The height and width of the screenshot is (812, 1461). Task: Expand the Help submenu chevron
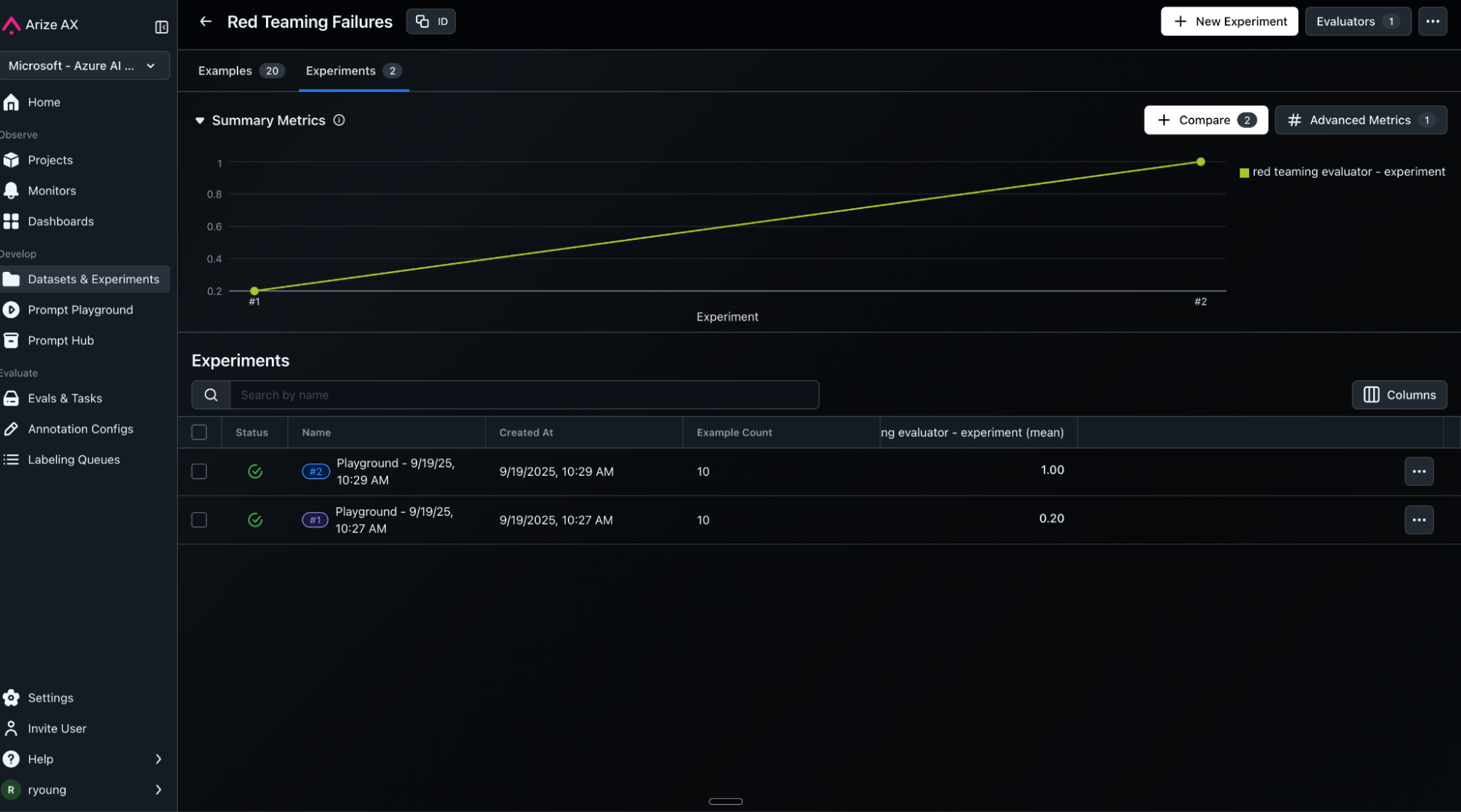pyautogui.click(x=158, y=759)
